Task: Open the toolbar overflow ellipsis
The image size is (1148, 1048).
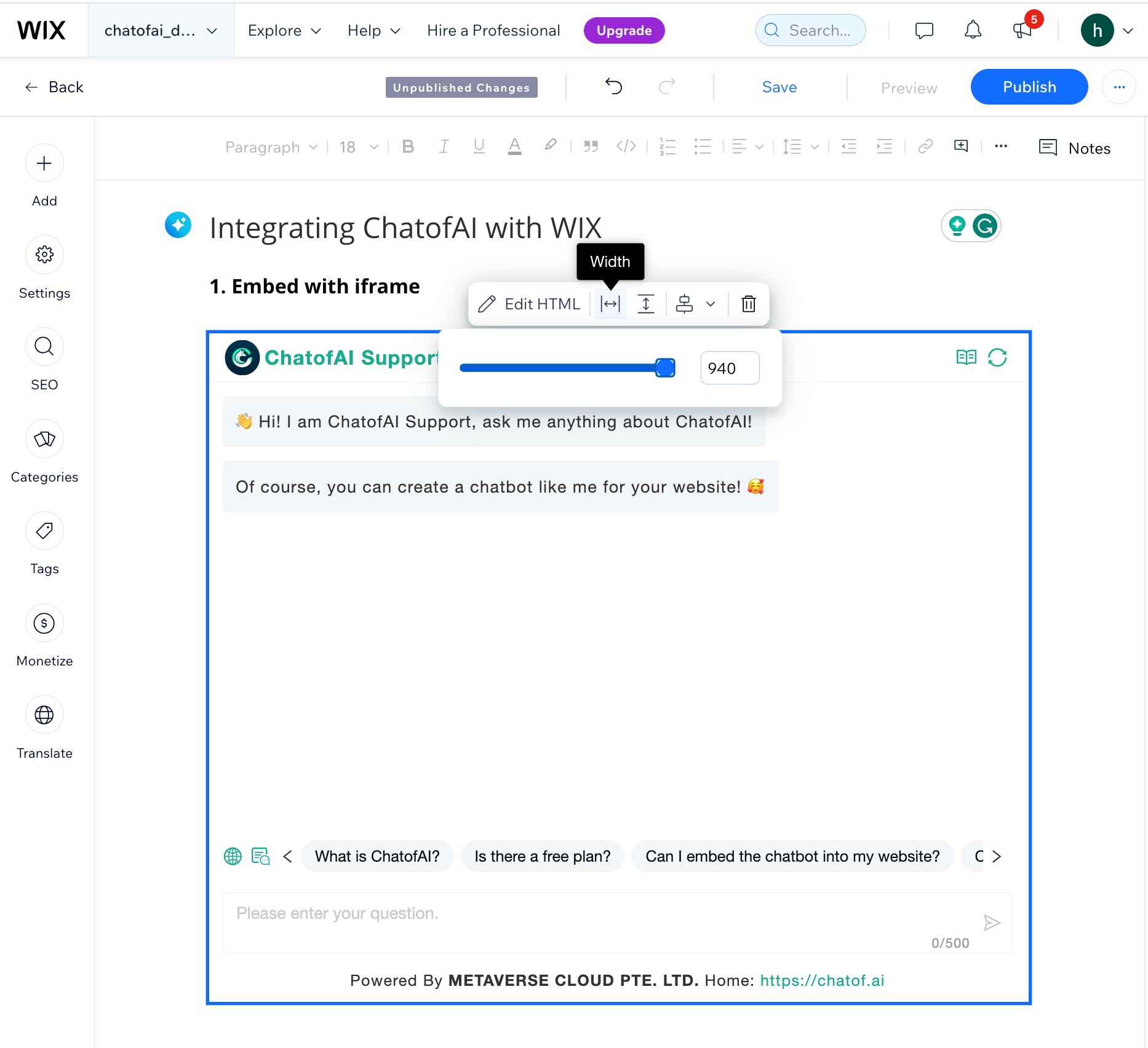Action: pyautogui.click(x=1001, y=146)
